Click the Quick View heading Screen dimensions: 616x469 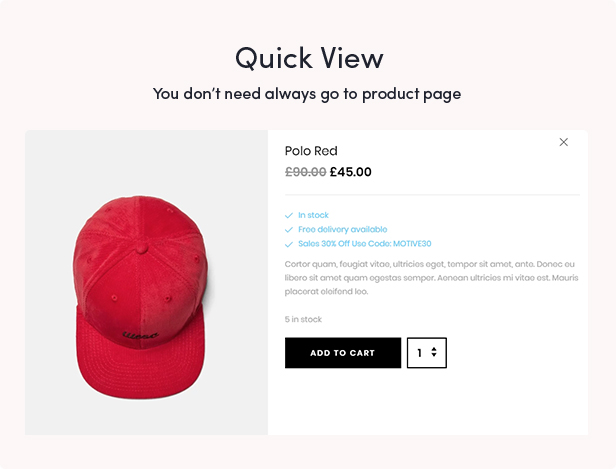(x=308, y=57)
